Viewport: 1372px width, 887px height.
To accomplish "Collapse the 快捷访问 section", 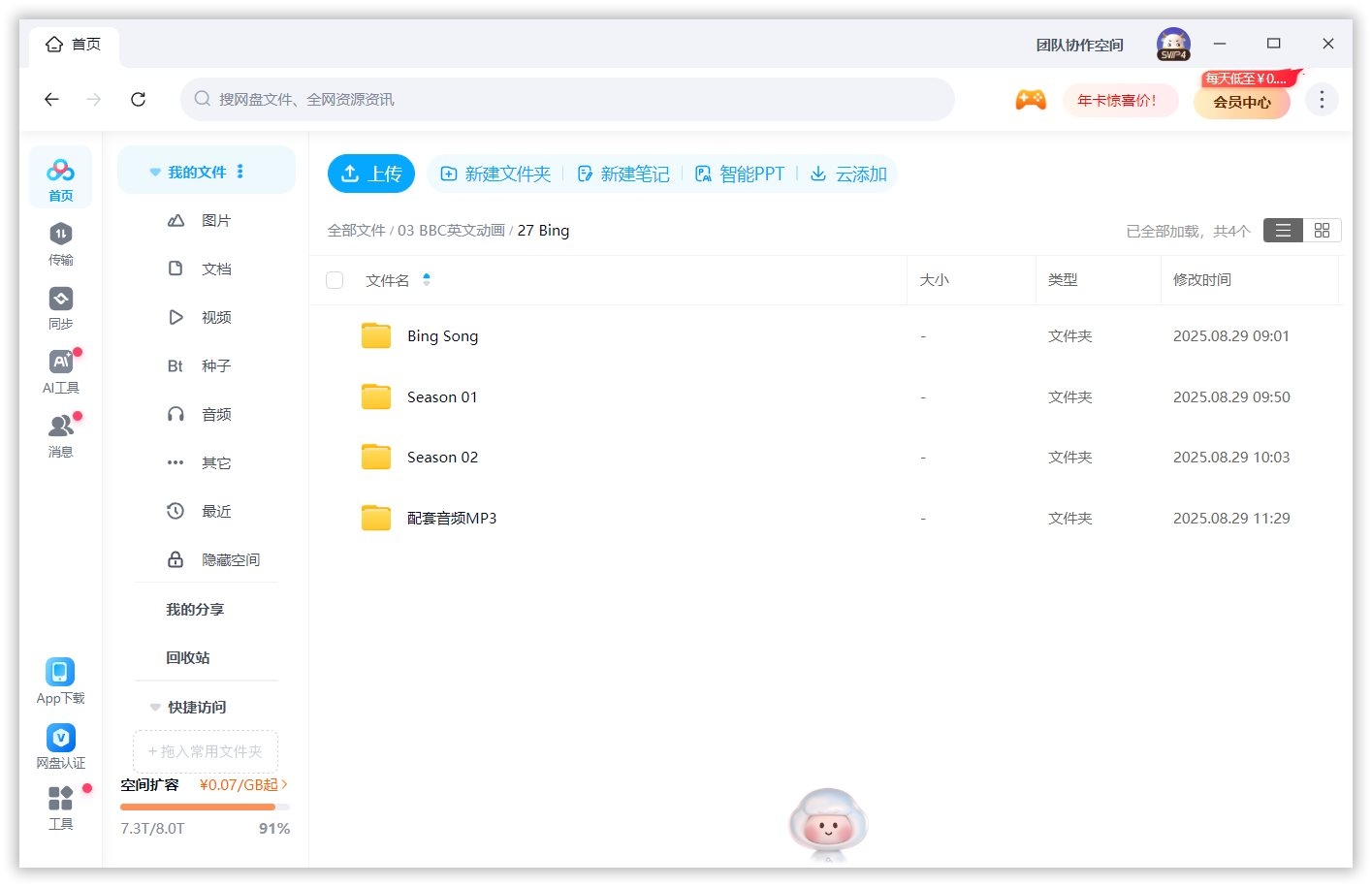I will [155, 707].
